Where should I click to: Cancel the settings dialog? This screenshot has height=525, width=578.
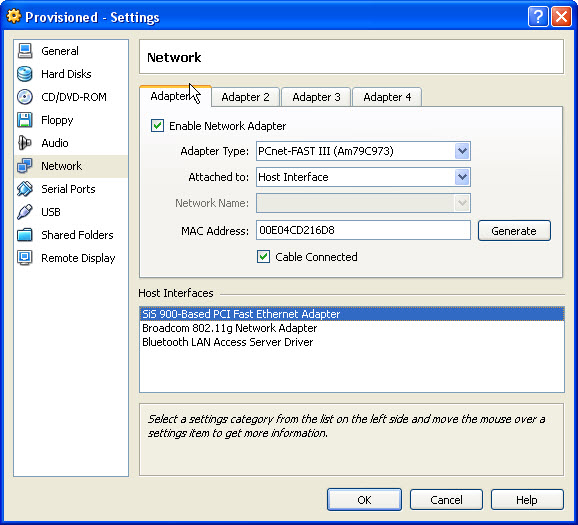(x=446, y=500)
